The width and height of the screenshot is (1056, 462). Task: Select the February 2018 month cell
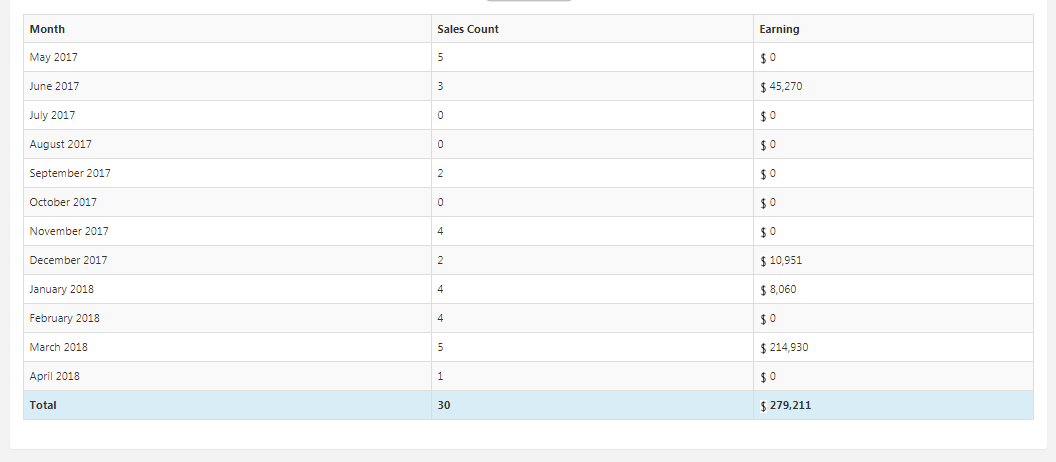[x=64, y=318]
